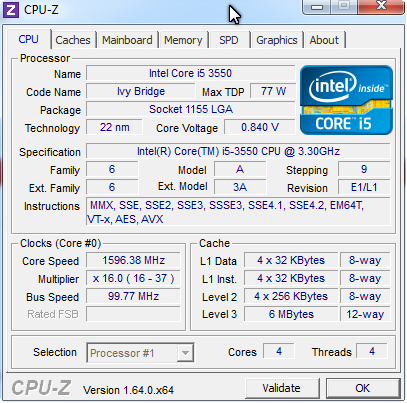Click the L1 Inst. associativity '8-way'

tap(365, 278)
